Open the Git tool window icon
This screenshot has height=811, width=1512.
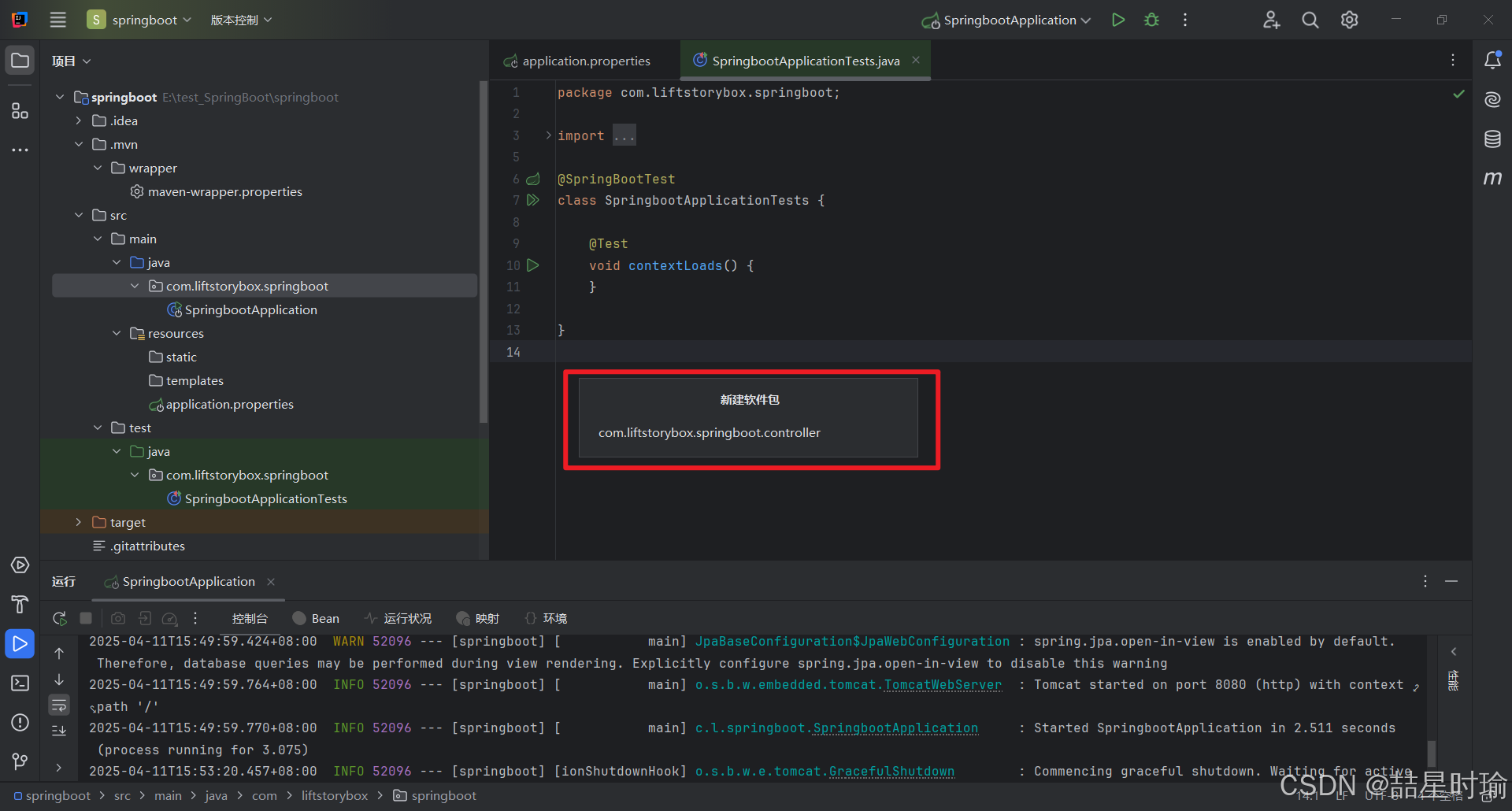pos(20,761)
